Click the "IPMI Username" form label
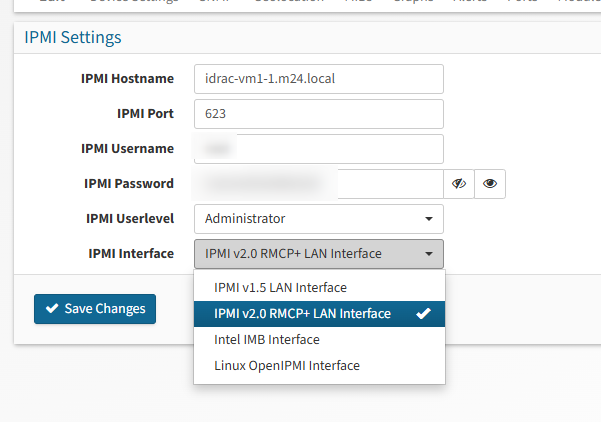Image resolution: width=601 pixels, height=422 pixels. [127, 149]
